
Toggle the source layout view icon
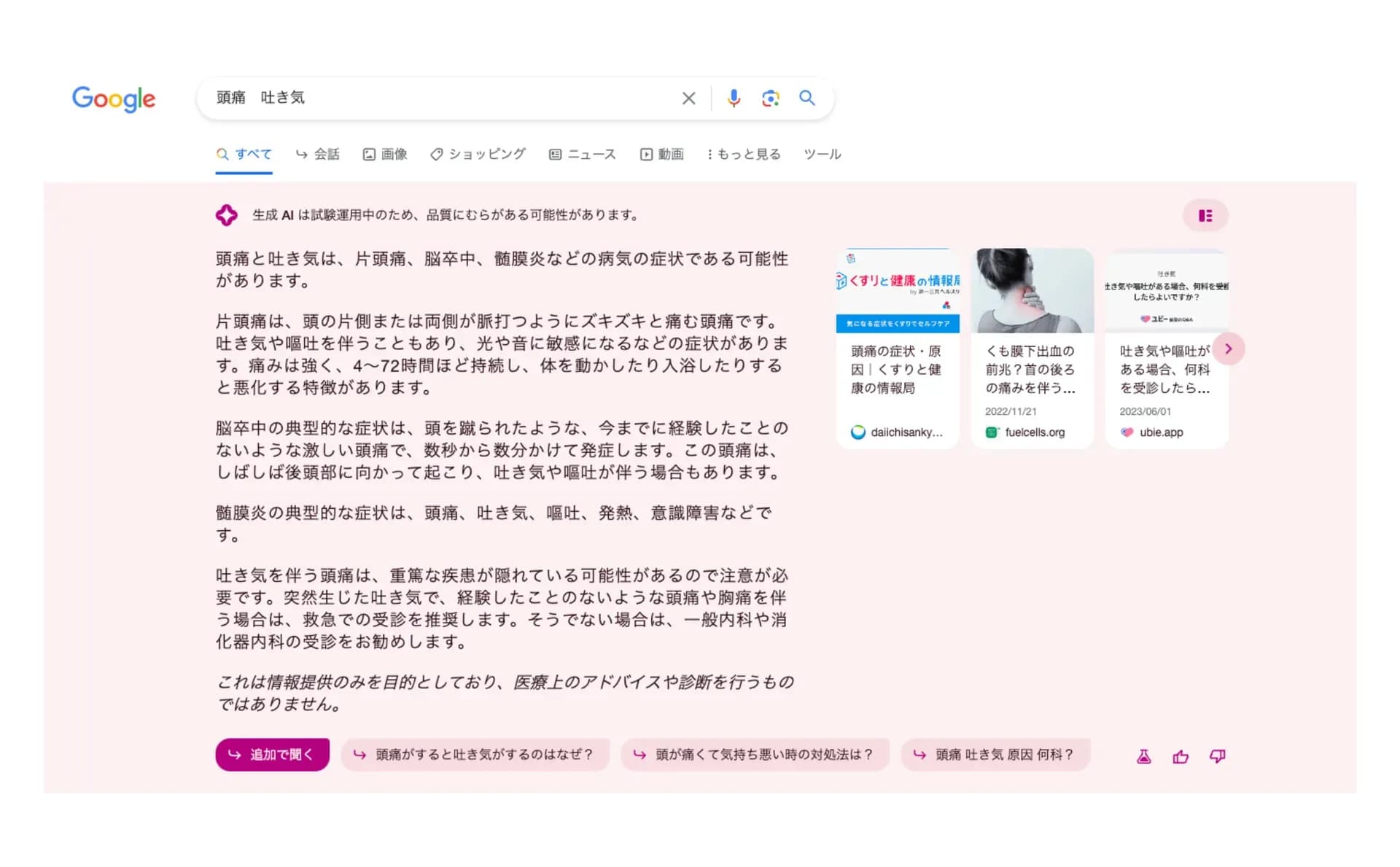point(1205,216)
